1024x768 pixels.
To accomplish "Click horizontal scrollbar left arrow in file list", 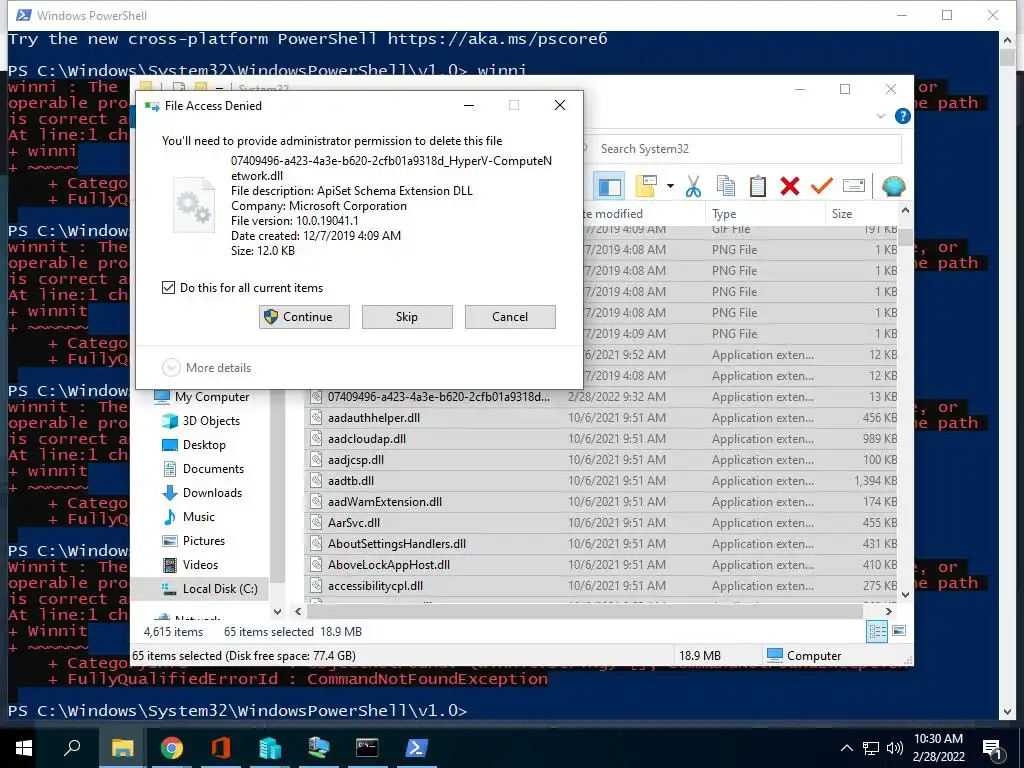I will (298, 612).
